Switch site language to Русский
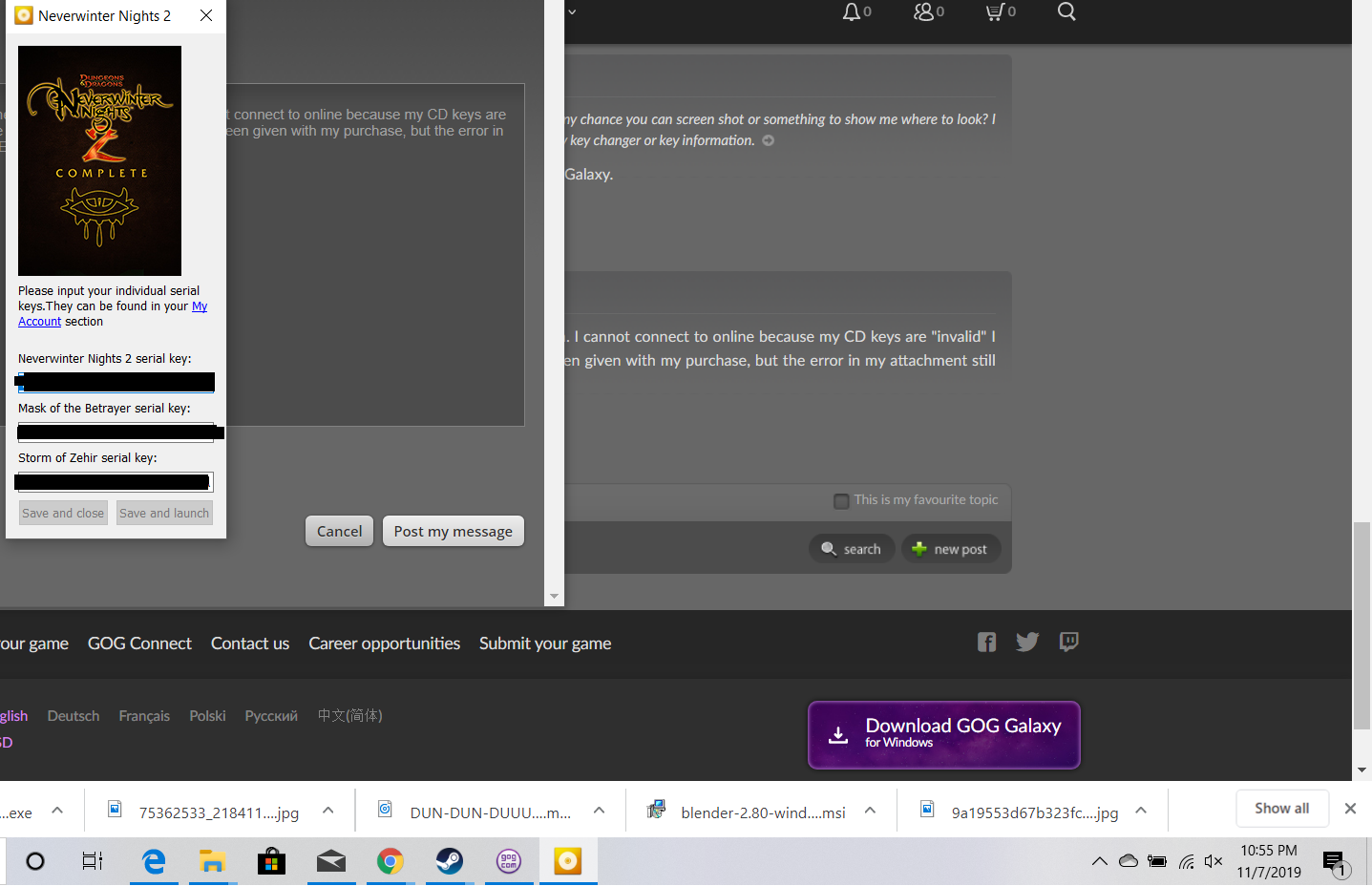This screenshot has width=1372, height=886. tap(271, 716)
